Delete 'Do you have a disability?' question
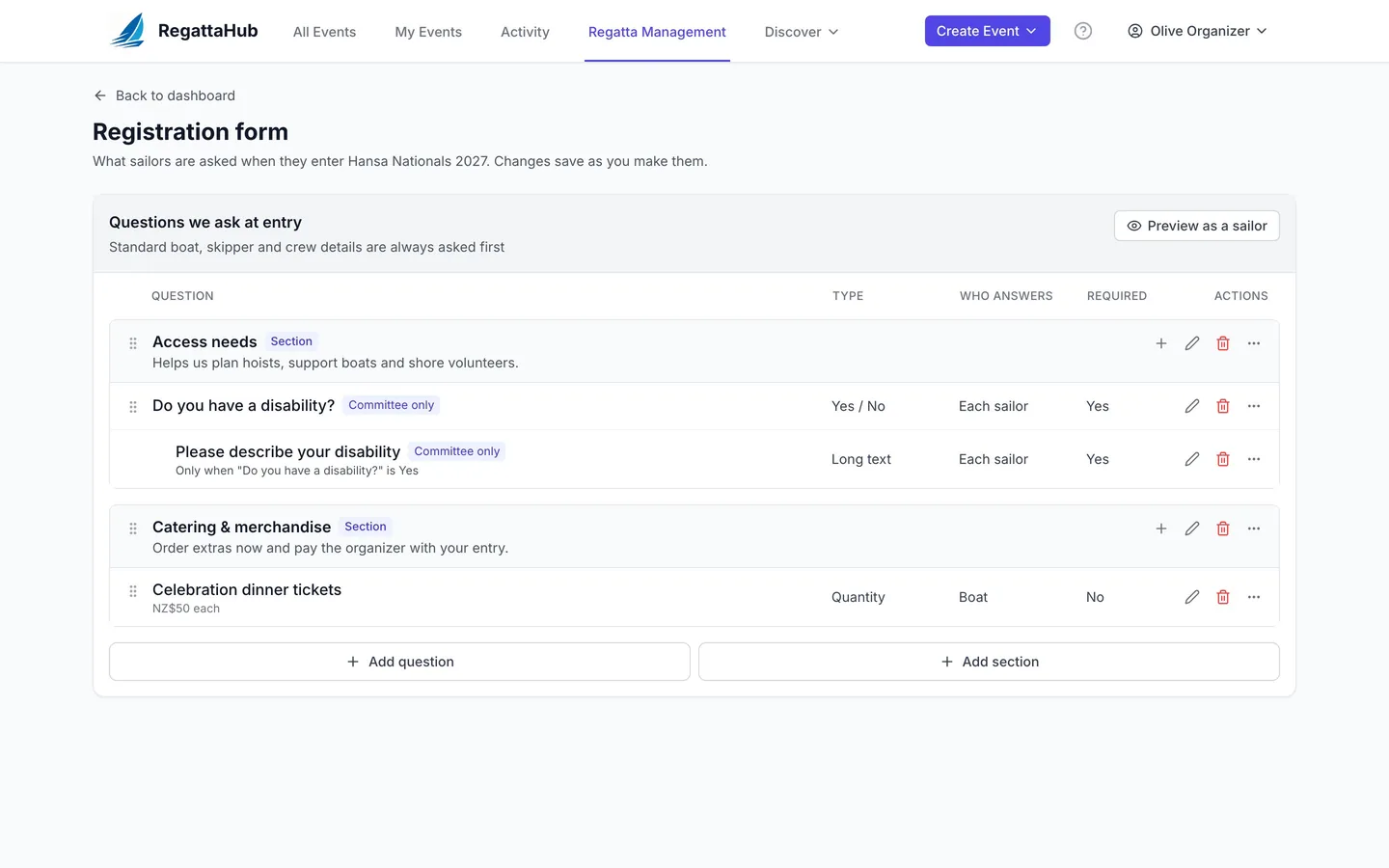The image size is (1389, 868). [1223, 406]
